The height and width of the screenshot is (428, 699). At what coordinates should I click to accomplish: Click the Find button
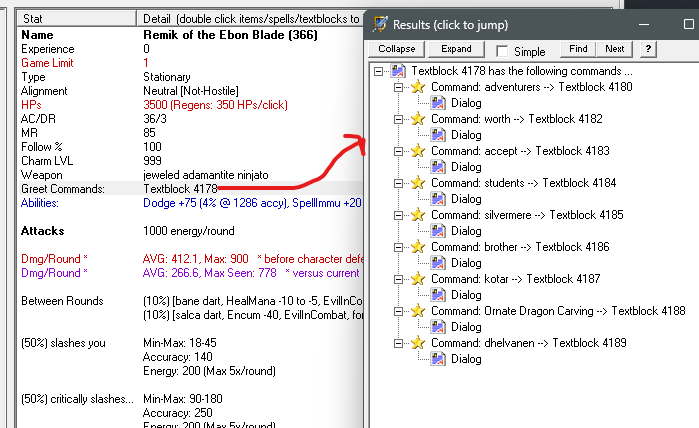pyautogui.click(x=578, y=49)
